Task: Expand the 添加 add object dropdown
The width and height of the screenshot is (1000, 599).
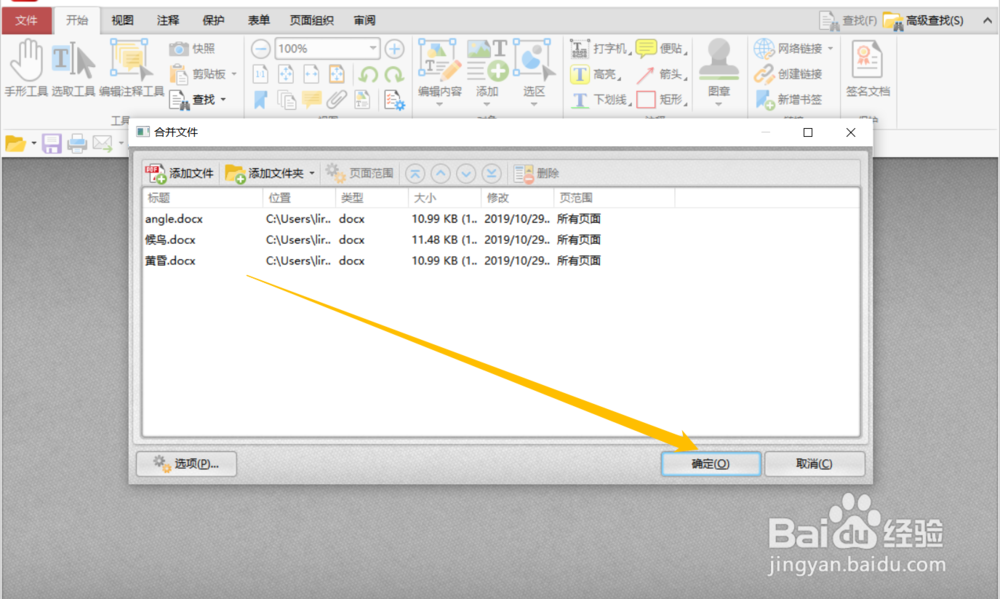Action: 487,104
